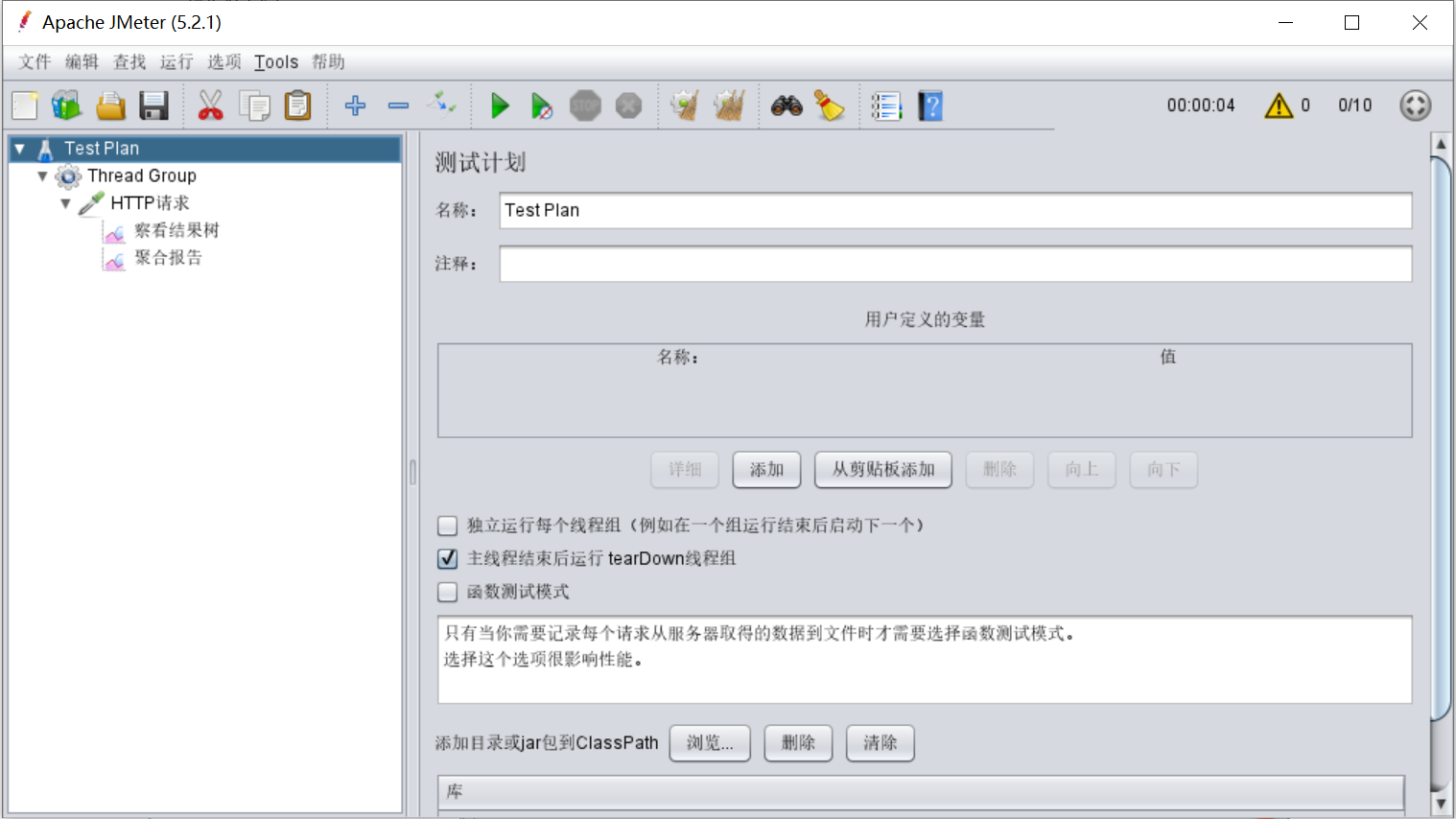Select HTTP请求 in the tree

150,203
